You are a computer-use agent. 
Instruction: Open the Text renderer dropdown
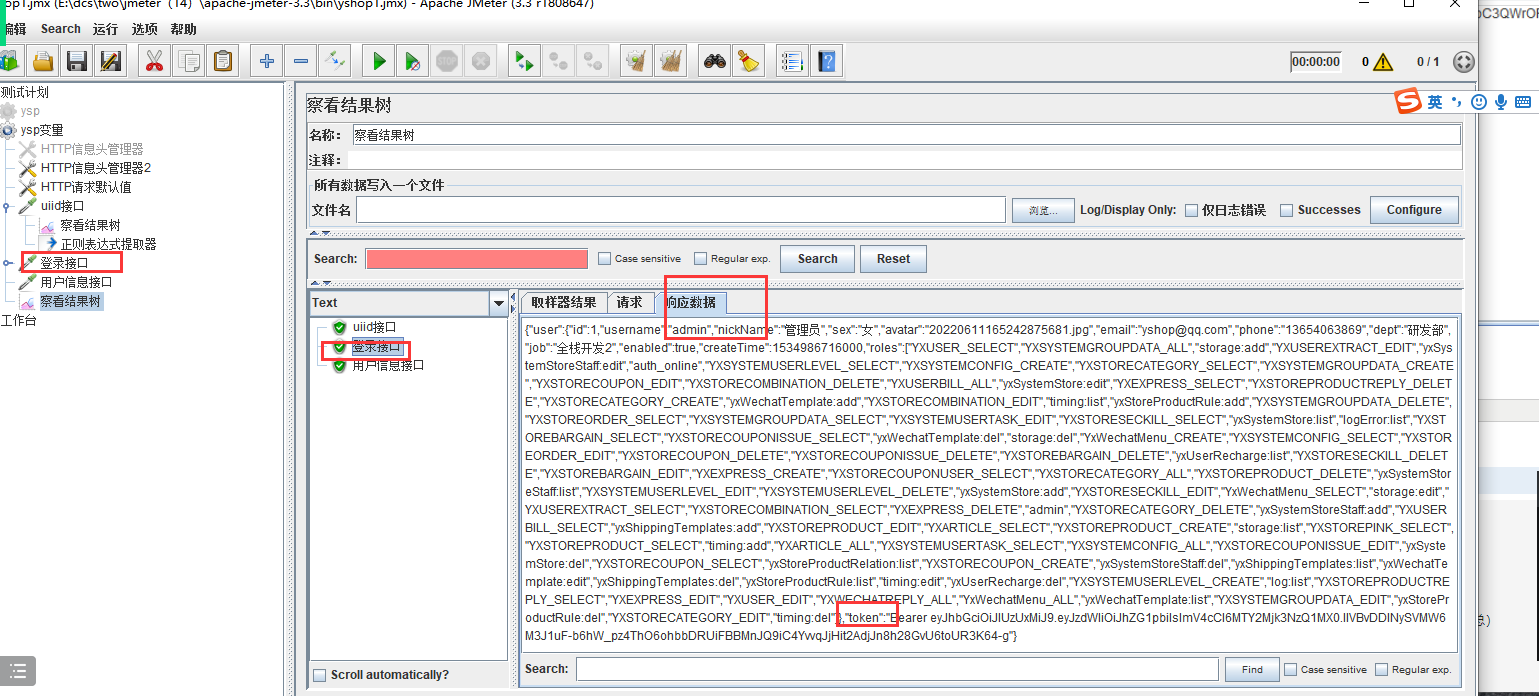499,303
